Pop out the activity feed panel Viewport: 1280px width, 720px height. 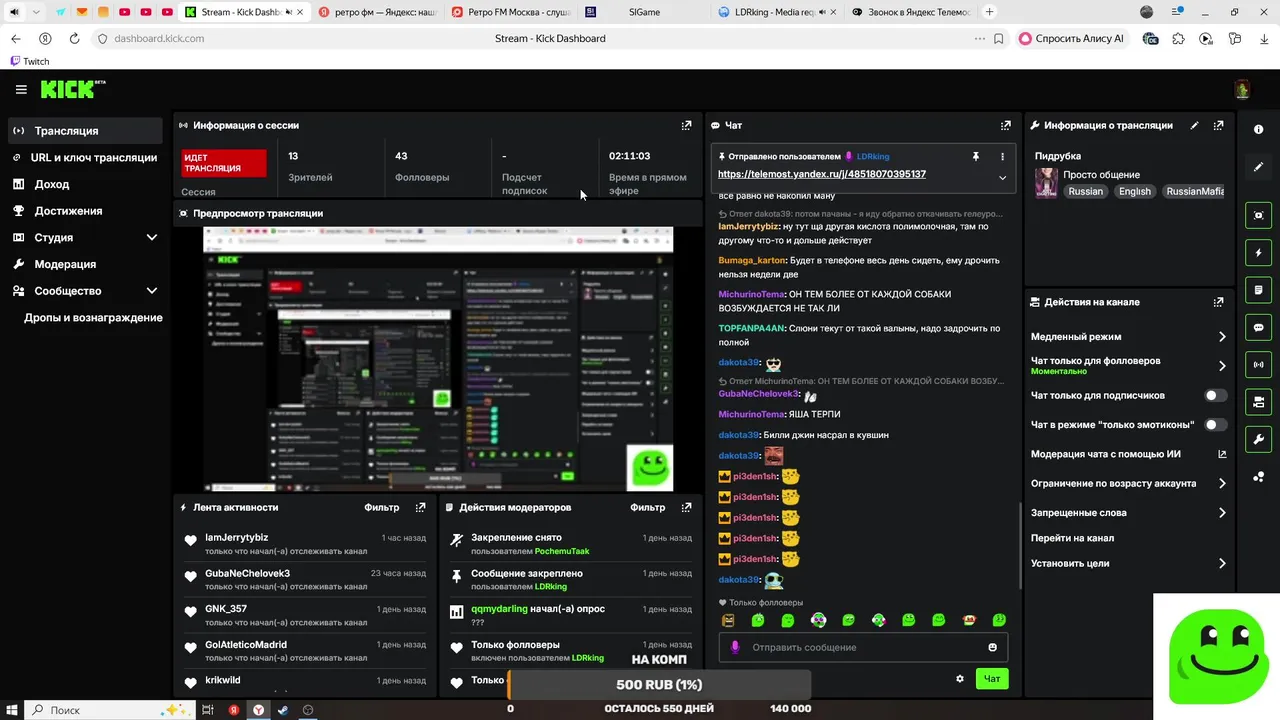click(420, 508)
